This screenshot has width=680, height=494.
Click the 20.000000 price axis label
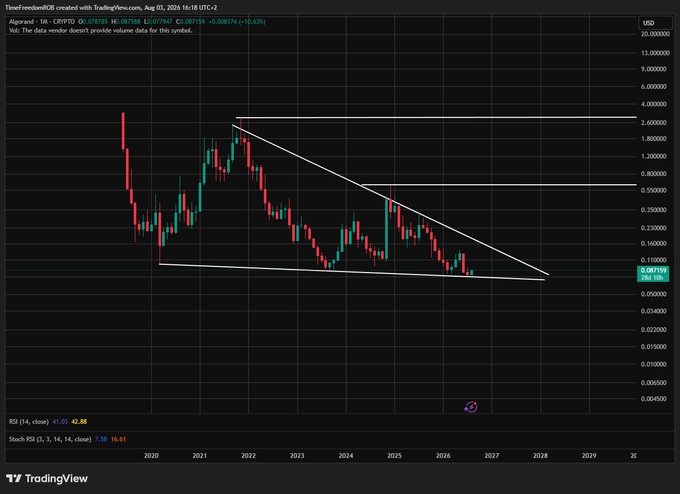pyautogui.click(x=655, y=34)
